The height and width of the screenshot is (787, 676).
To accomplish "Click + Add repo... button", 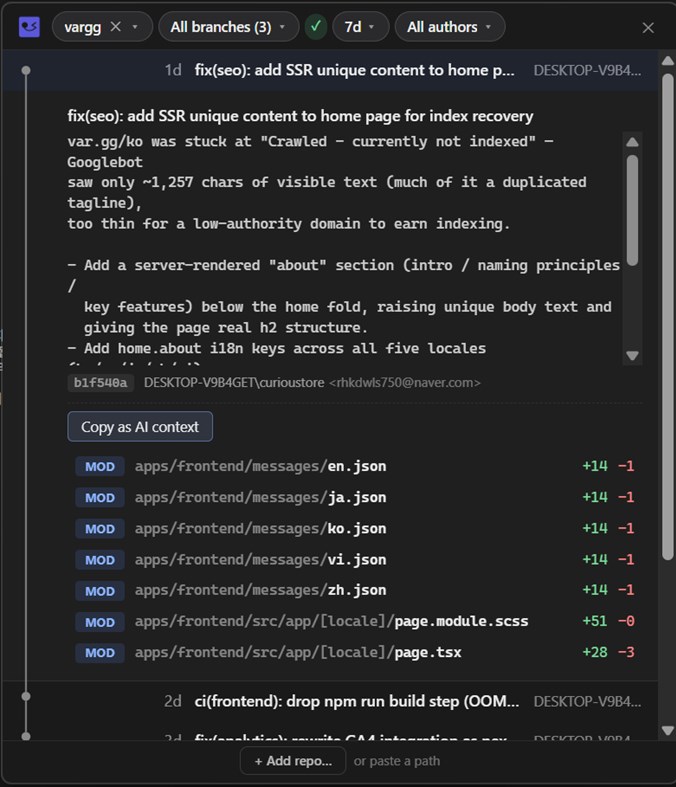I will point(293,761).
